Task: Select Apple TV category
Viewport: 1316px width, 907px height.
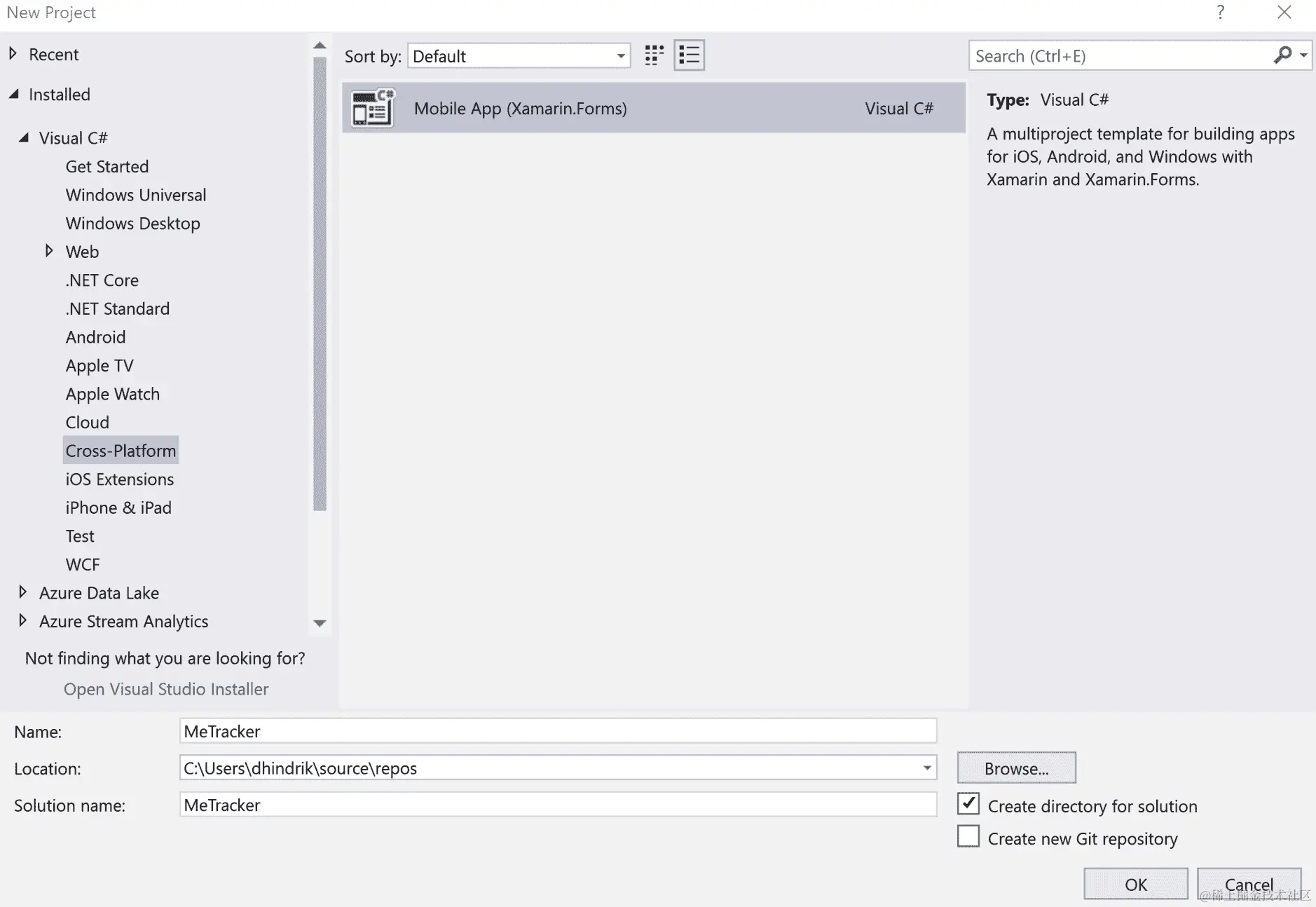Action: tap(100, 366)
